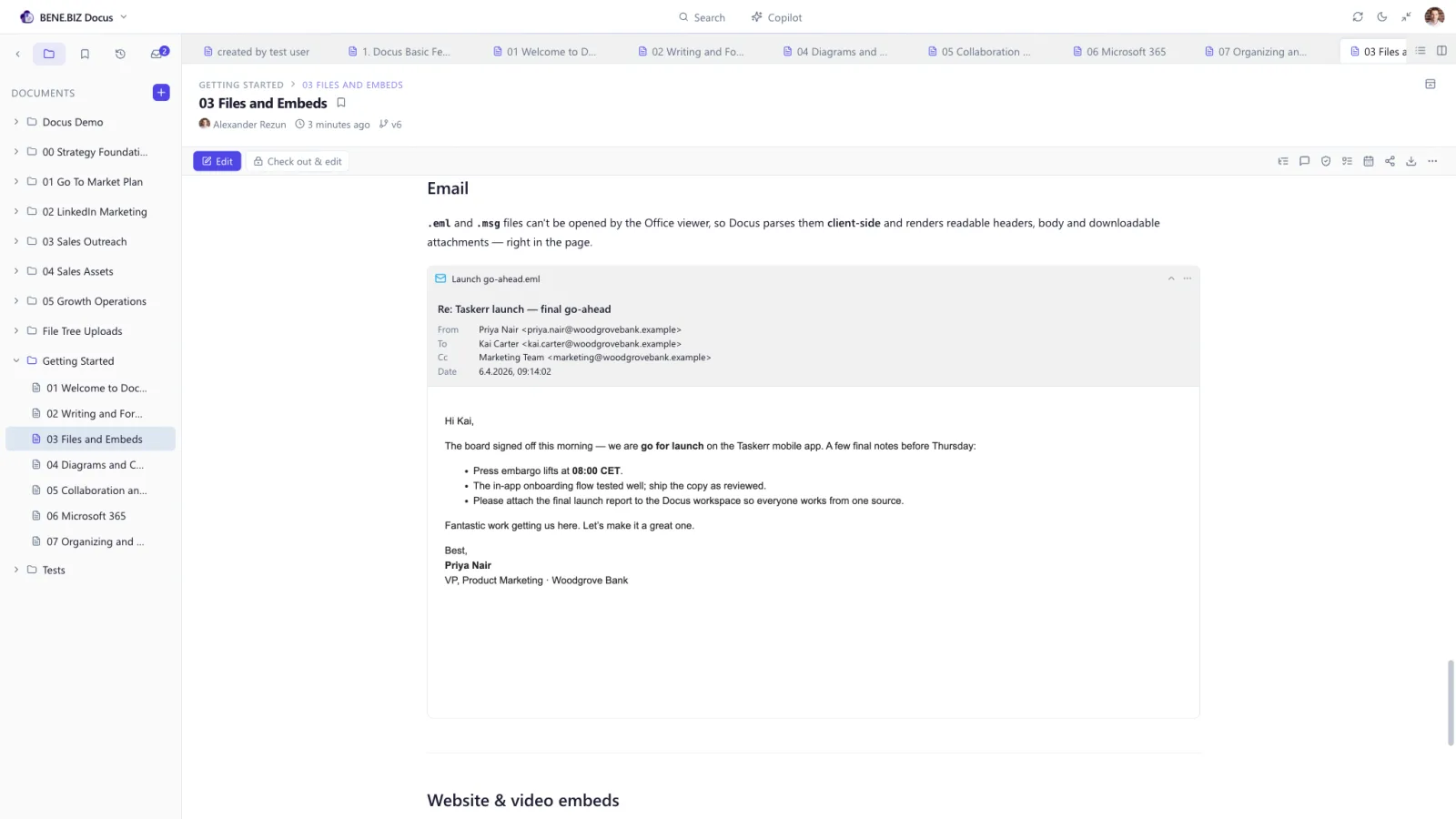Collapse the Getting Started folder
Image resolution: width=1456 pixels, height=819 pixels.
[x=16, y=360]
